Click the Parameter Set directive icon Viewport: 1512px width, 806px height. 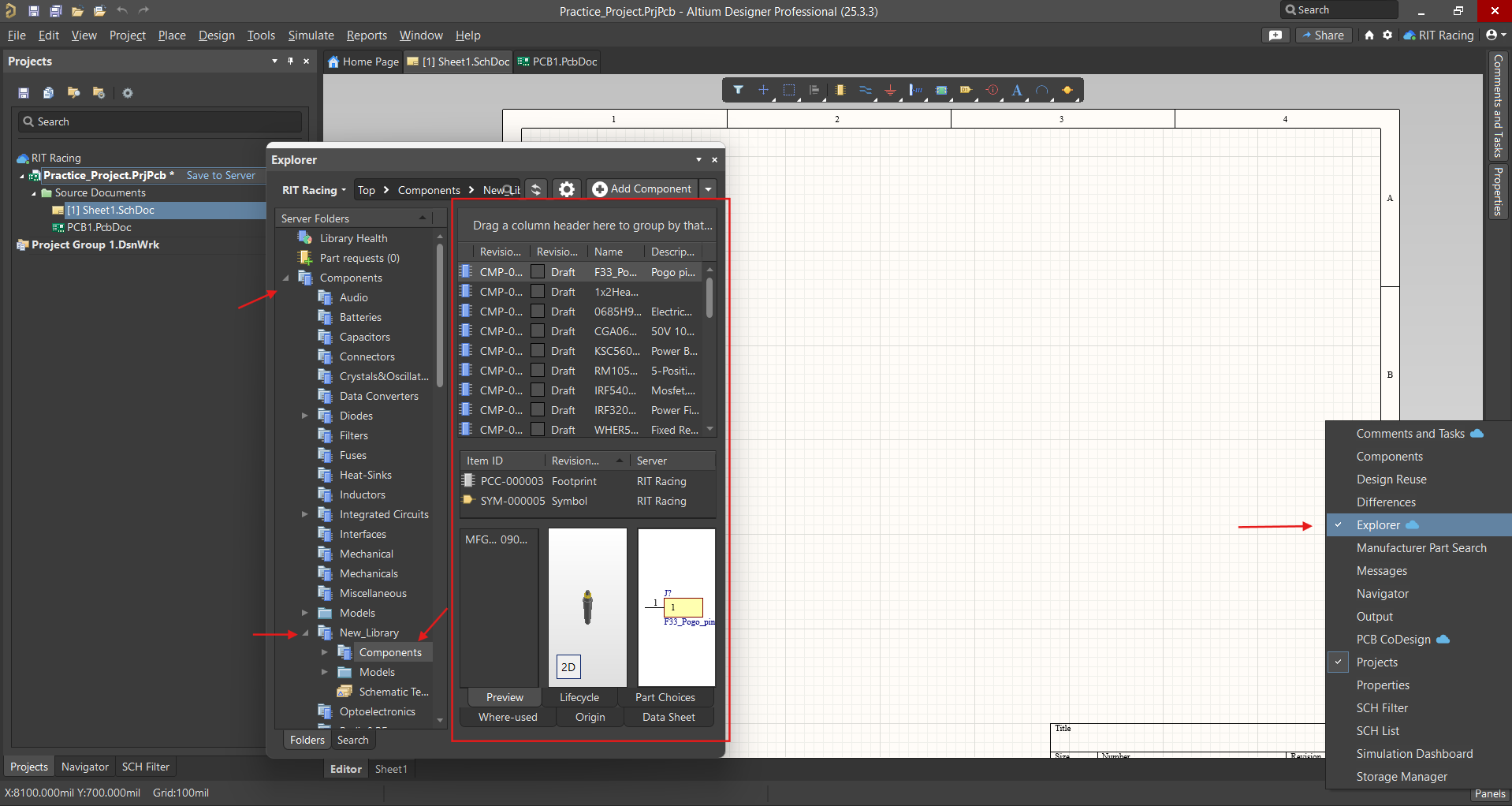tap(992, 90)
